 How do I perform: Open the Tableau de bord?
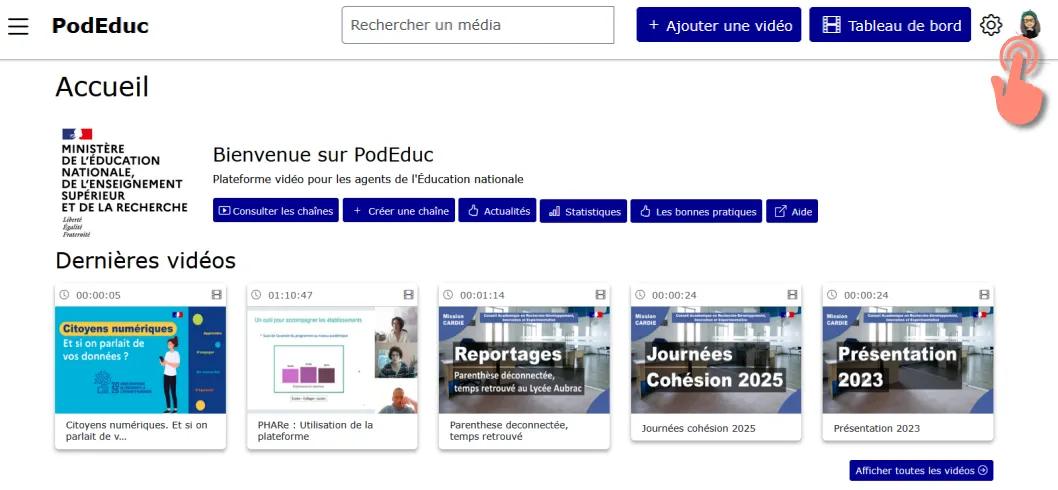(x=890, y=25)
